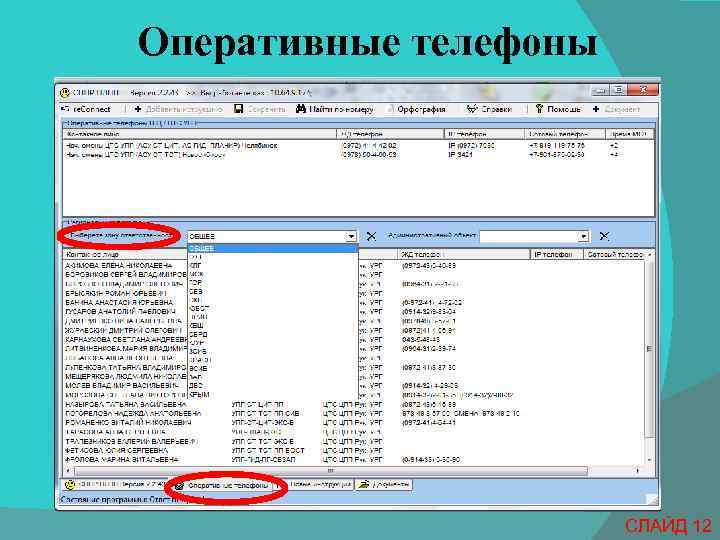720x540 pixels.
Task: Click the plus icon of Добавить ситуацию
Action: pos(138,109)
